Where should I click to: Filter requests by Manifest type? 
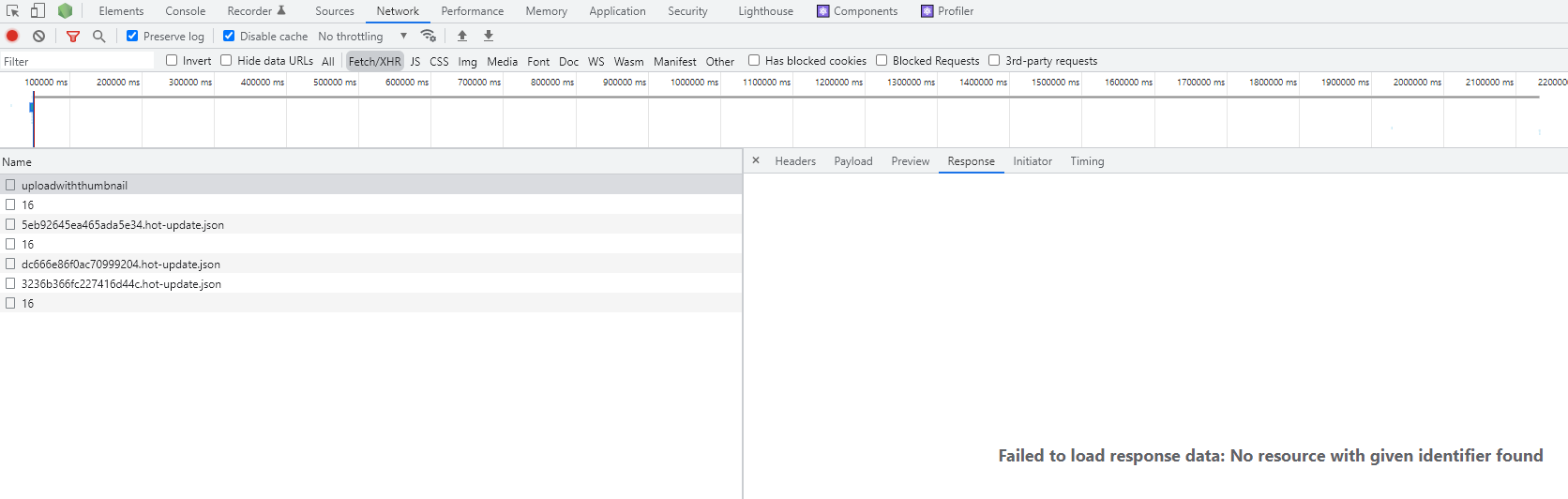coord(674,61)
